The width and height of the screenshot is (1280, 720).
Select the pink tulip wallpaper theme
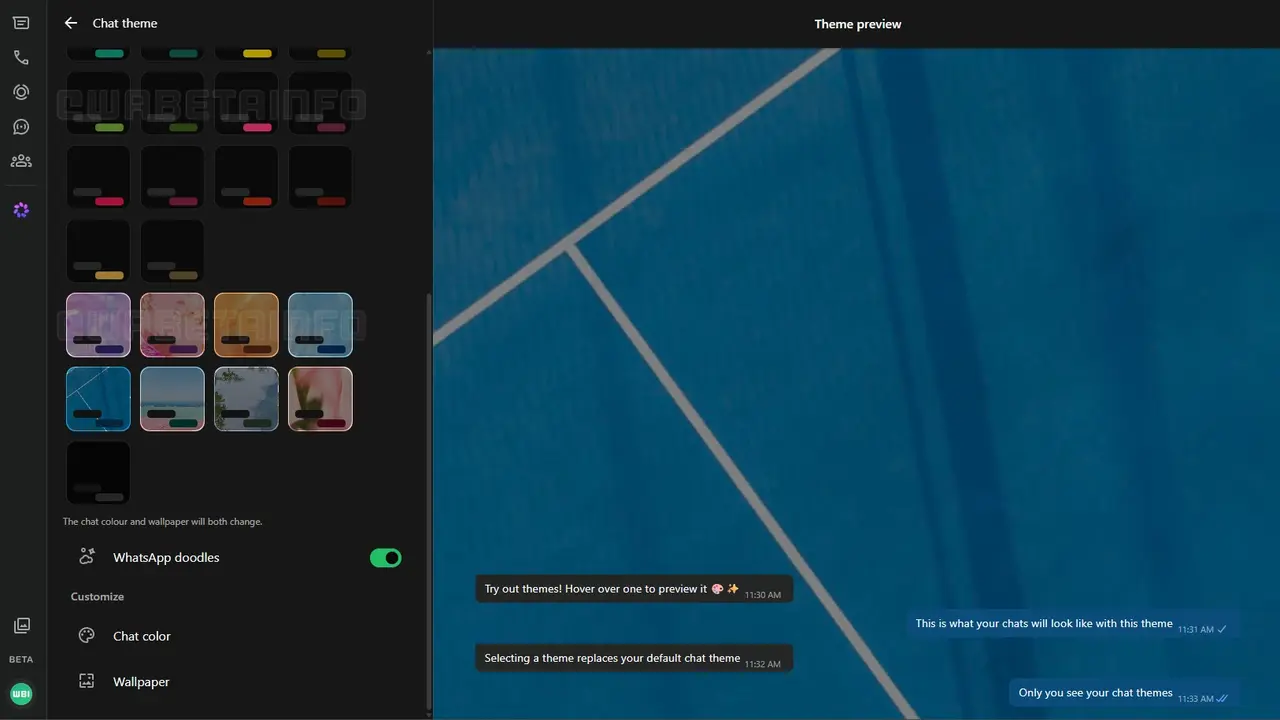pyautogui.click(x=320, y=399)
